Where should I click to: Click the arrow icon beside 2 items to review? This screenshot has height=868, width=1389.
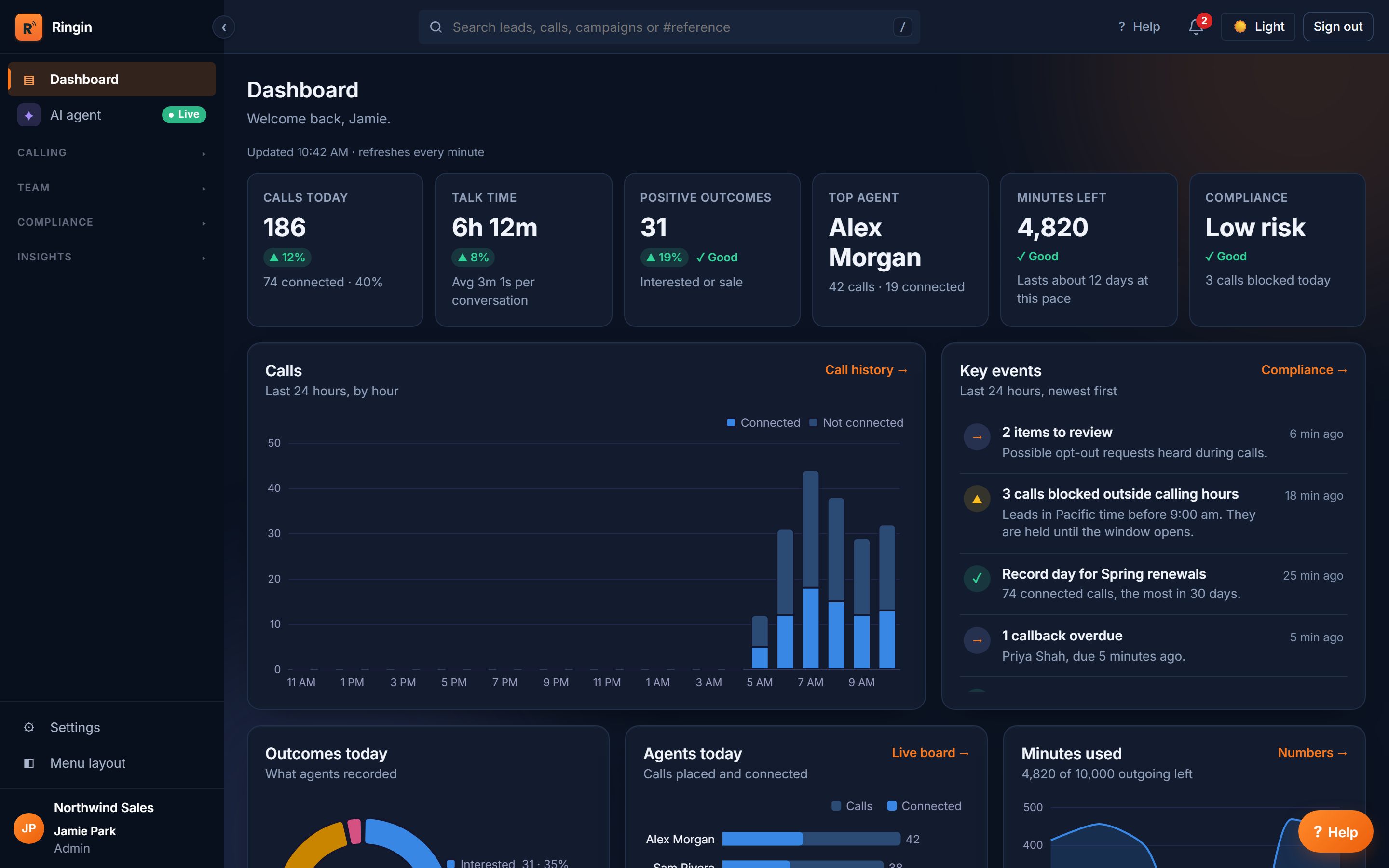click(977, 437)
